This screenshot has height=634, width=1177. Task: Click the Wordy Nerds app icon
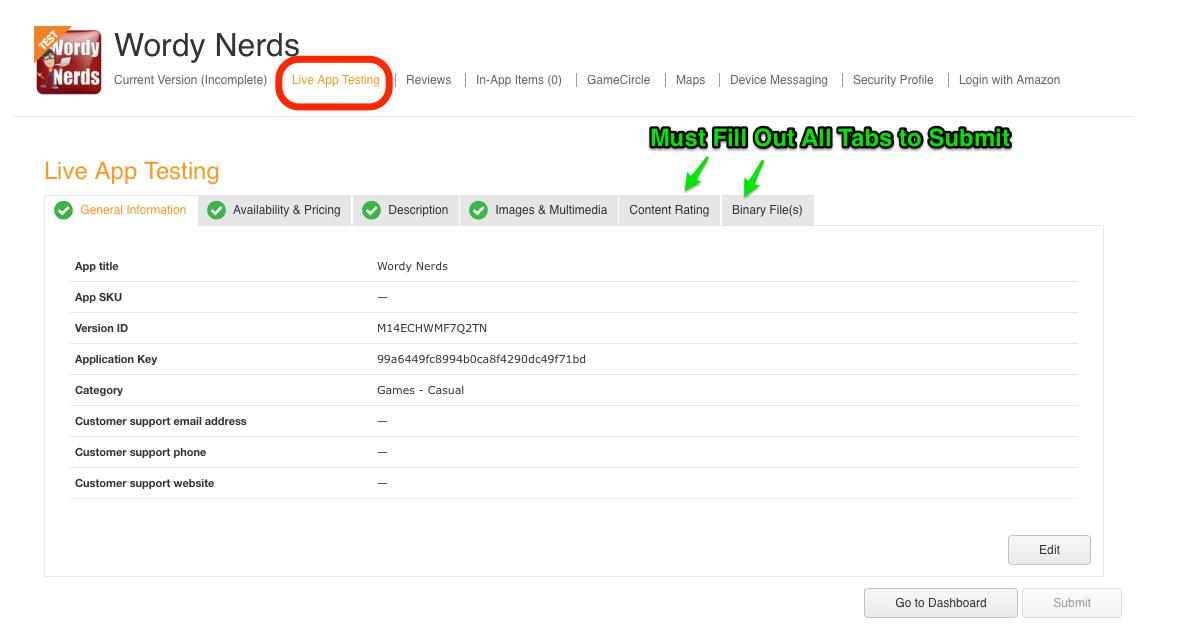click(68, 61)
